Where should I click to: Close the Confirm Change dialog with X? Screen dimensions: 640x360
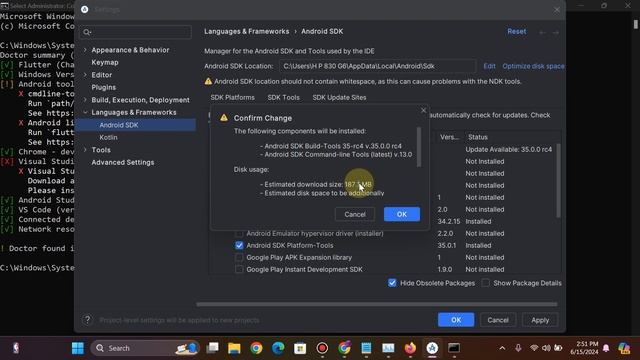click(423, 110)
